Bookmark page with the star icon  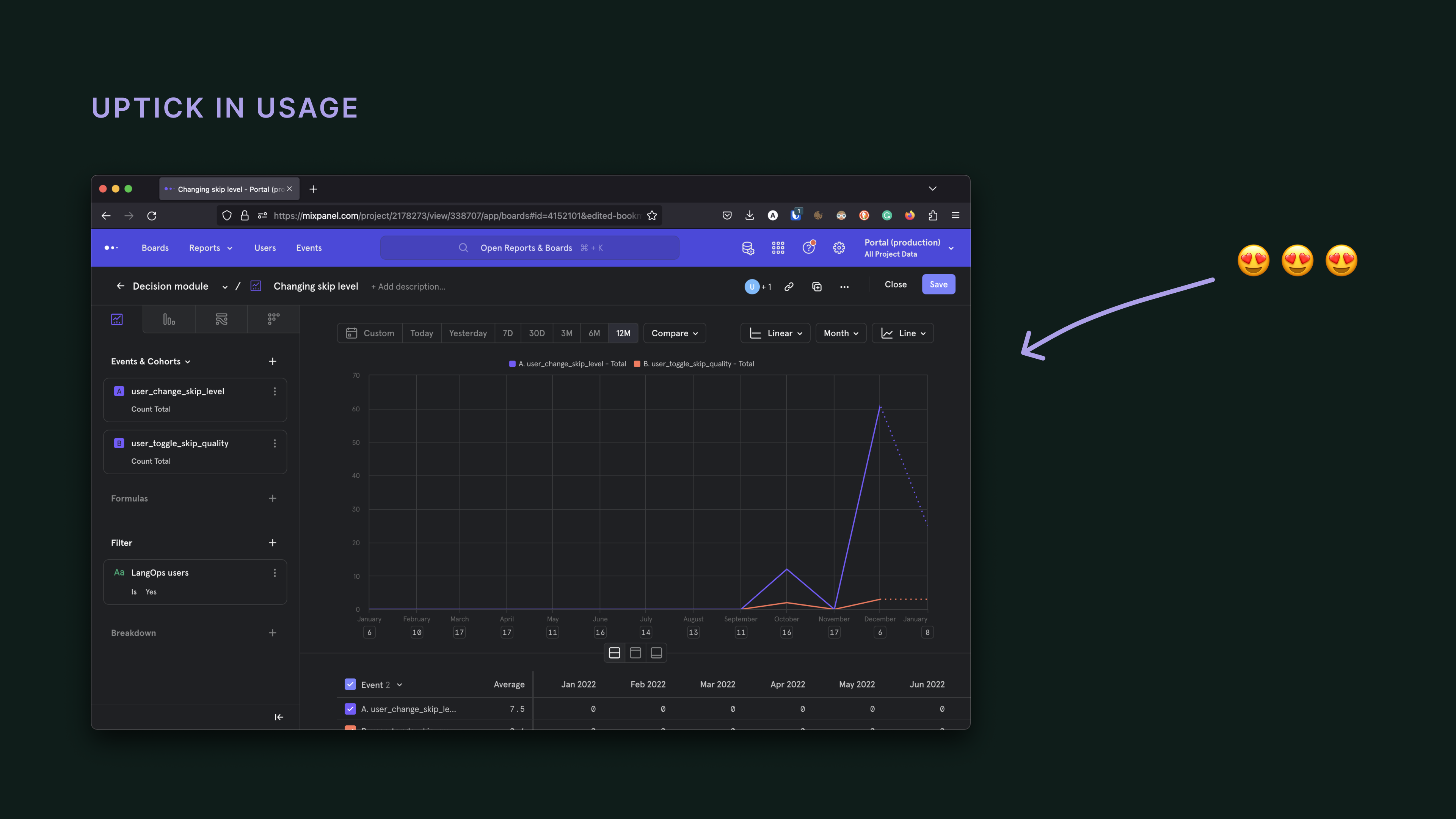(x=652, y=215)
